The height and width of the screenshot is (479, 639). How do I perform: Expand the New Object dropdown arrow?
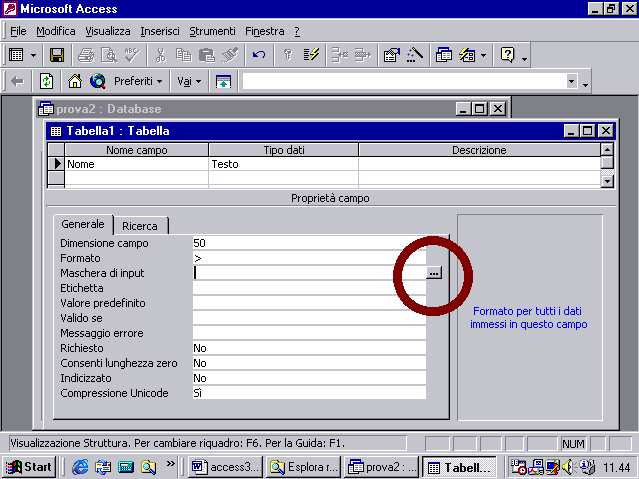tap(483, 55)
